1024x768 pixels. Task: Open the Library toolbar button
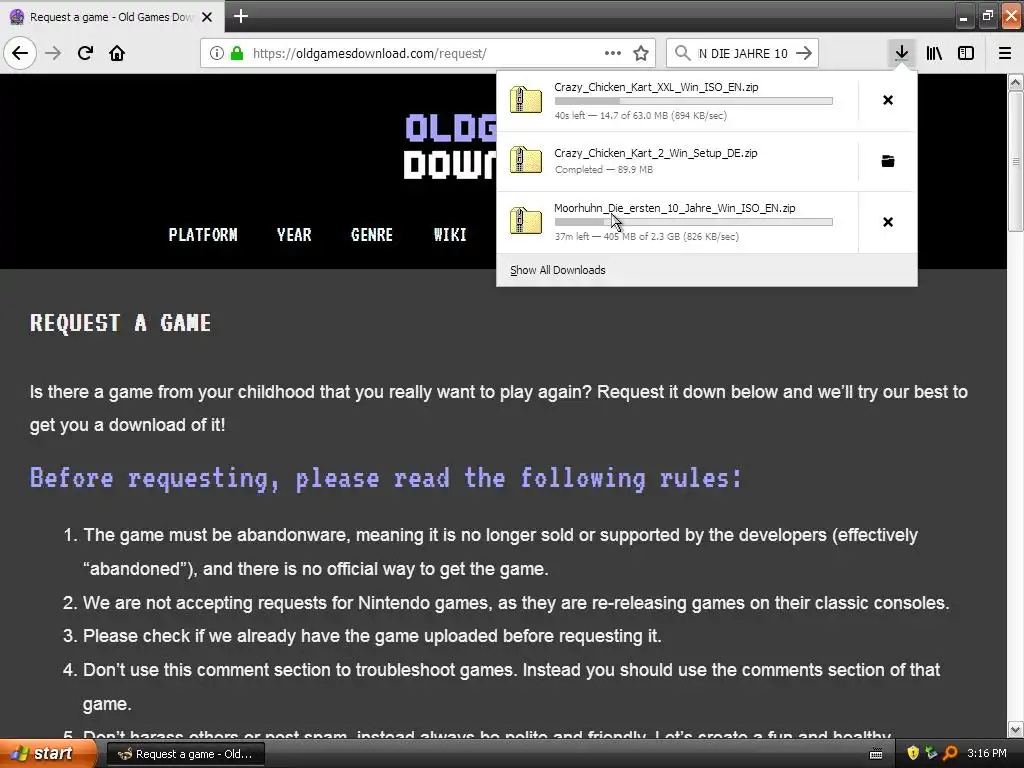coord(934,53)
